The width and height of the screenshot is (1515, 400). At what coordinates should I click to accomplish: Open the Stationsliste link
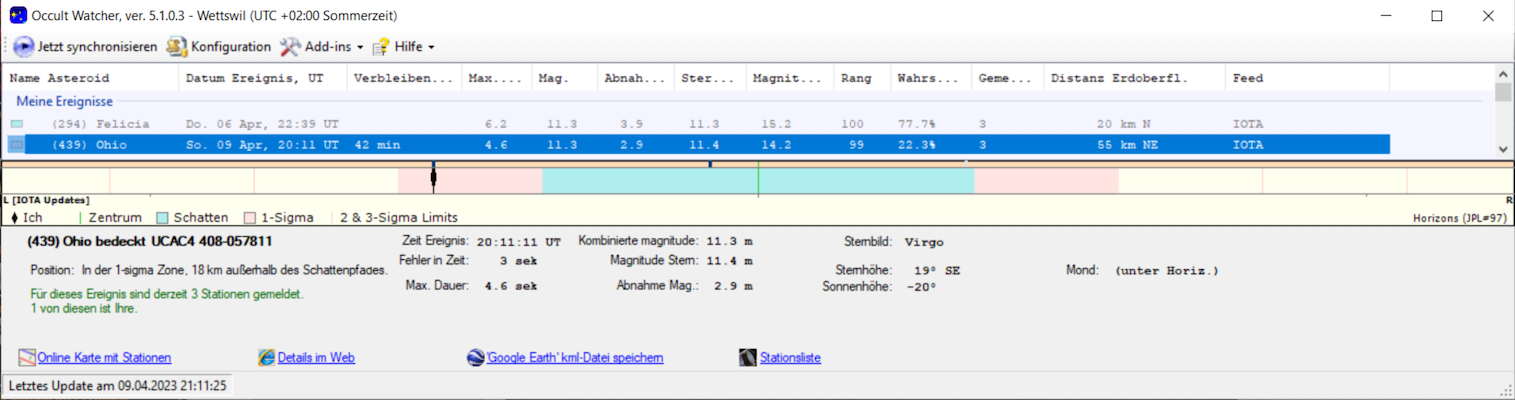point(790,358)
